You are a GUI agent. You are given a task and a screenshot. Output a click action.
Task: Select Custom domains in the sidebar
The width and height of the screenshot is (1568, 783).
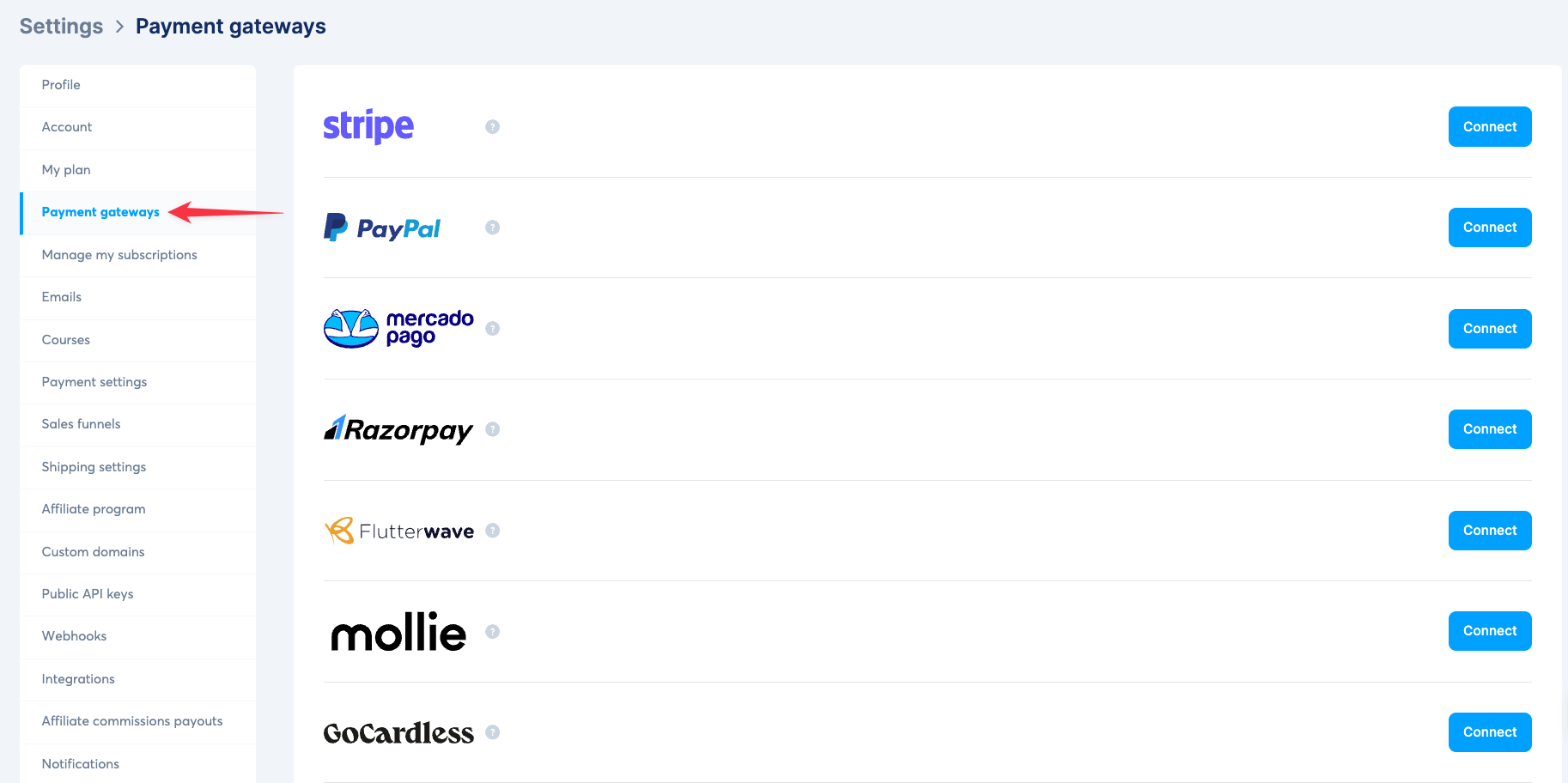(94, 552)
